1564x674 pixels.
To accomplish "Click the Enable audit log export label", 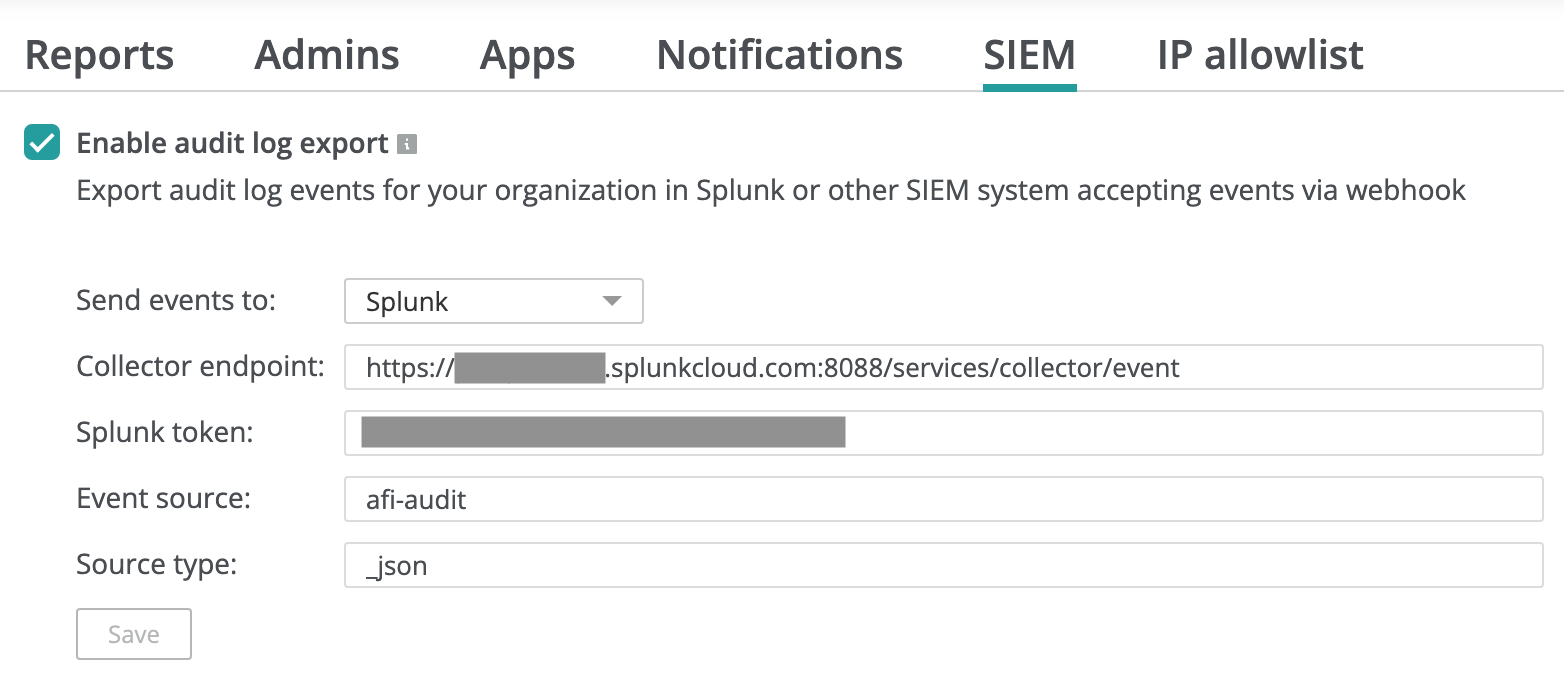I will (233, 143).
